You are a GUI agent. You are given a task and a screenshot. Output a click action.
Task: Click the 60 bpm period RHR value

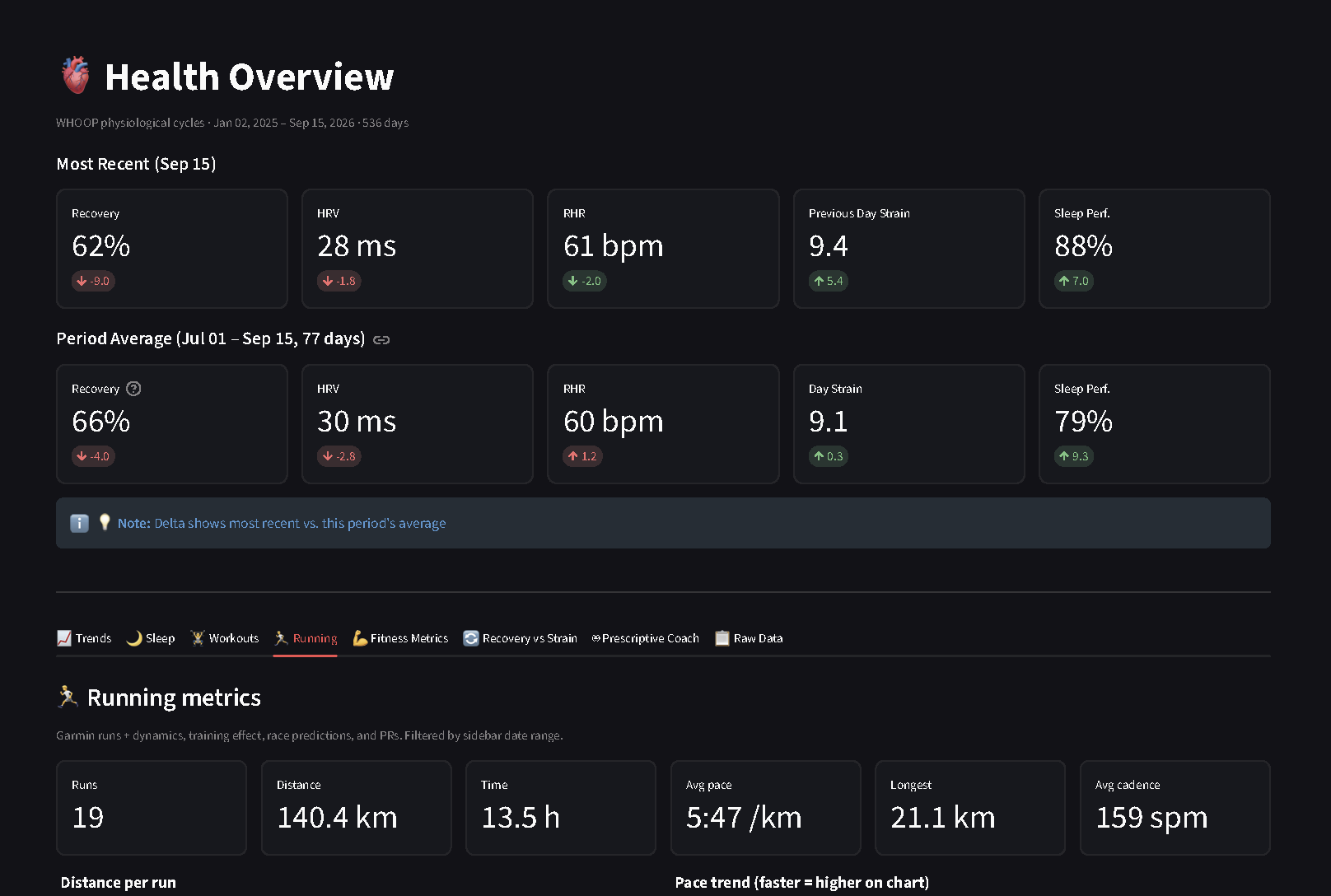(614, 422)
